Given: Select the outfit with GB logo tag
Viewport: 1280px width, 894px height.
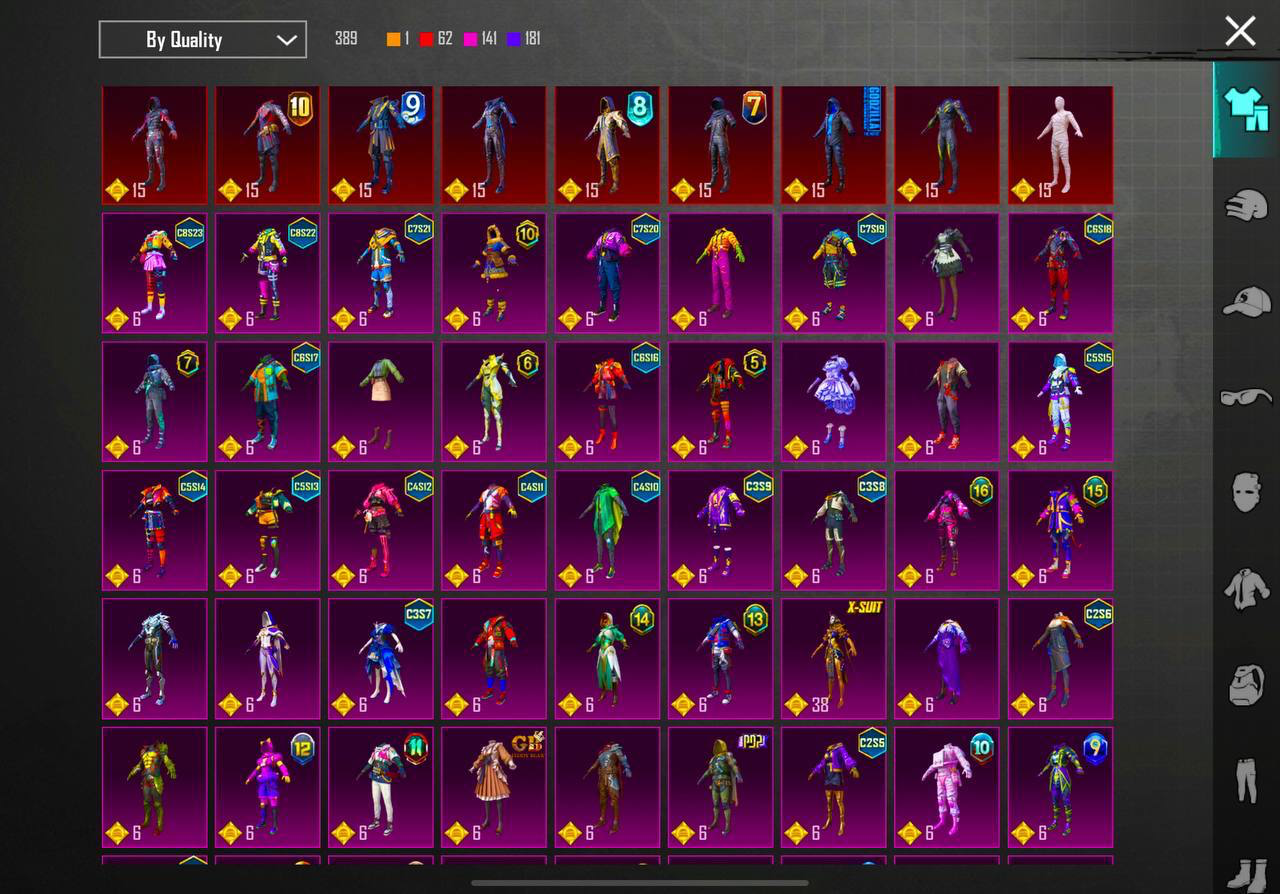Looking at the screenshot, I should coord(494,787).
